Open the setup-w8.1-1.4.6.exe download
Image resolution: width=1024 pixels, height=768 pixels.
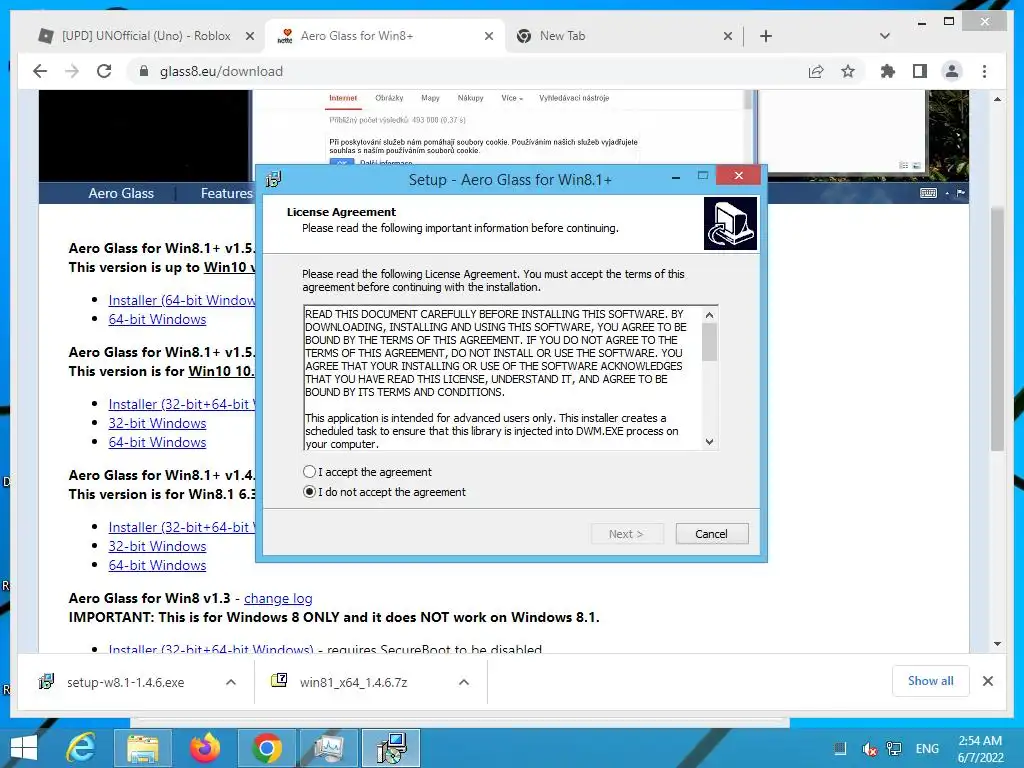125,682
